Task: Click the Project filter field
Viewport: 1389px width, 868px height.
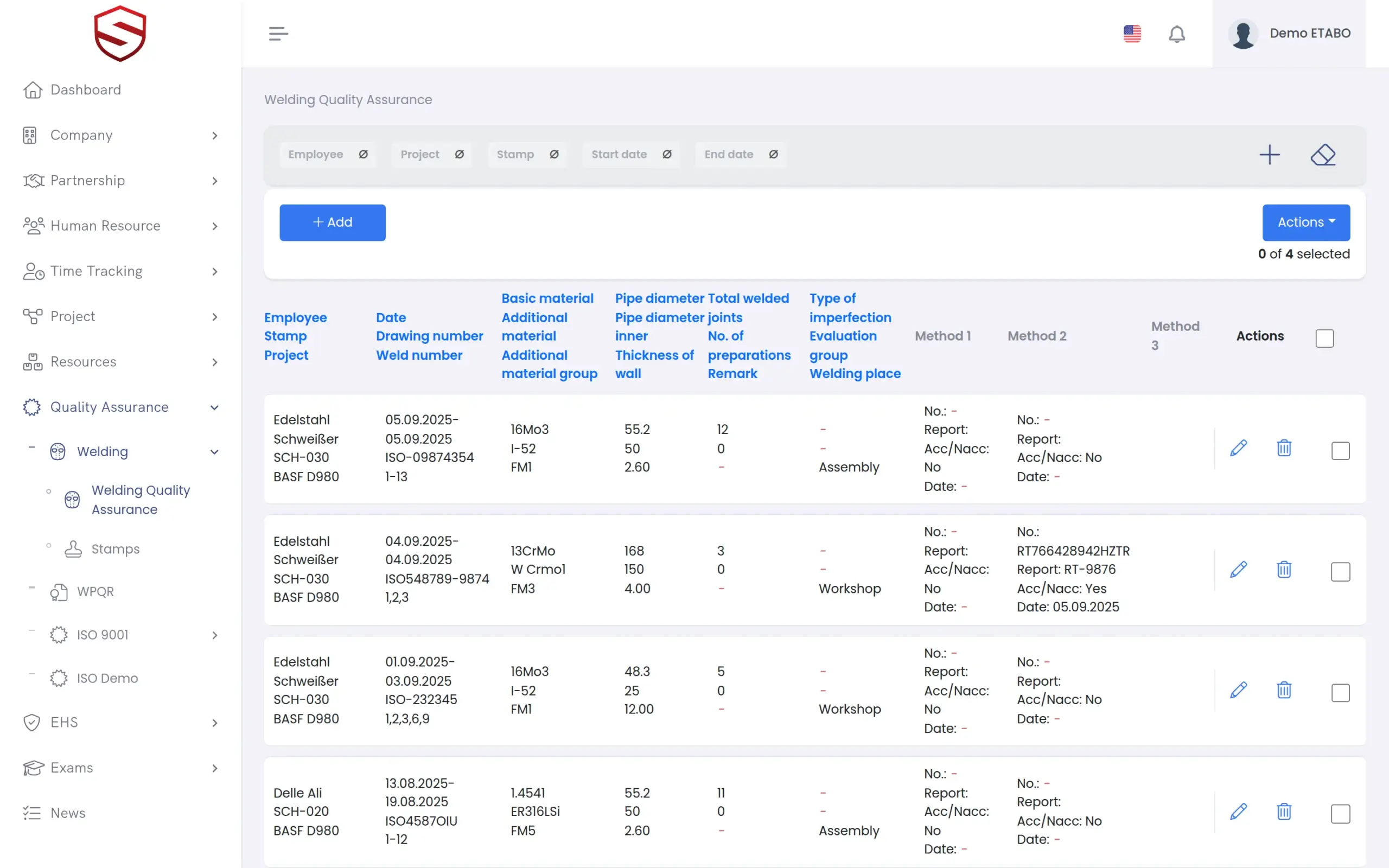Action: pyautogui.click(x=432, y=155)
